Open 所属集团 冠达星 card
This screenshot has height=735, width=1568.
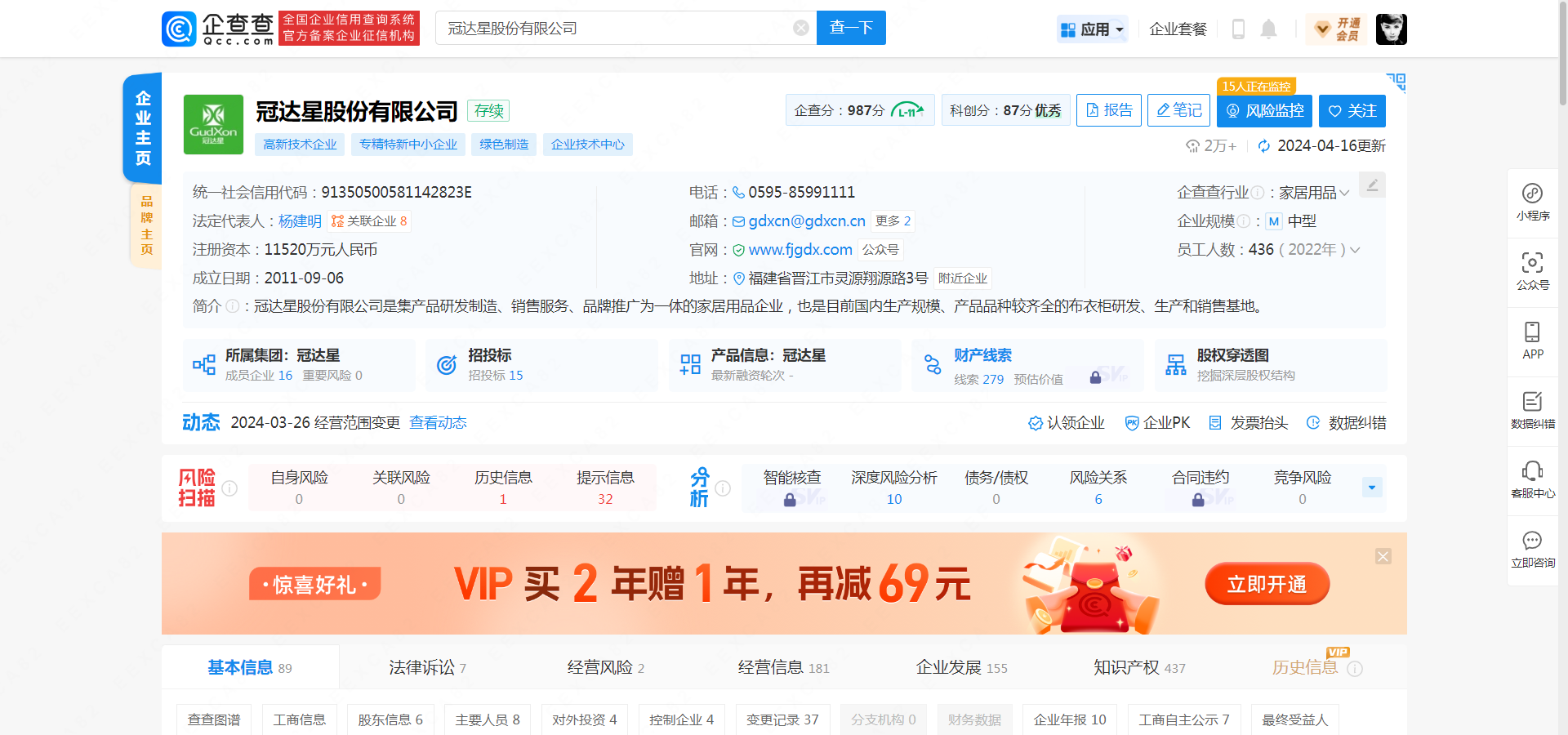(299, 365)
